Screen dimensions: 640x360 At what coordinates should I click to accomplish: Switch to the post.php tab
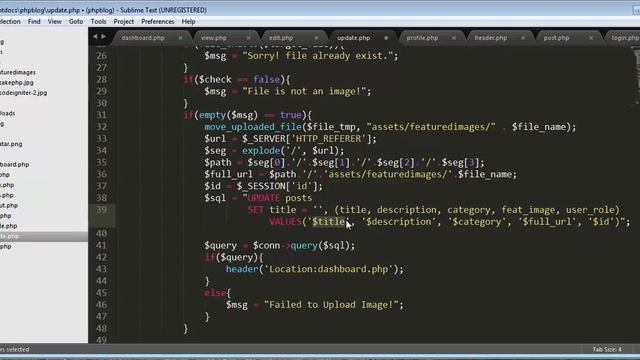coord(556,38)
